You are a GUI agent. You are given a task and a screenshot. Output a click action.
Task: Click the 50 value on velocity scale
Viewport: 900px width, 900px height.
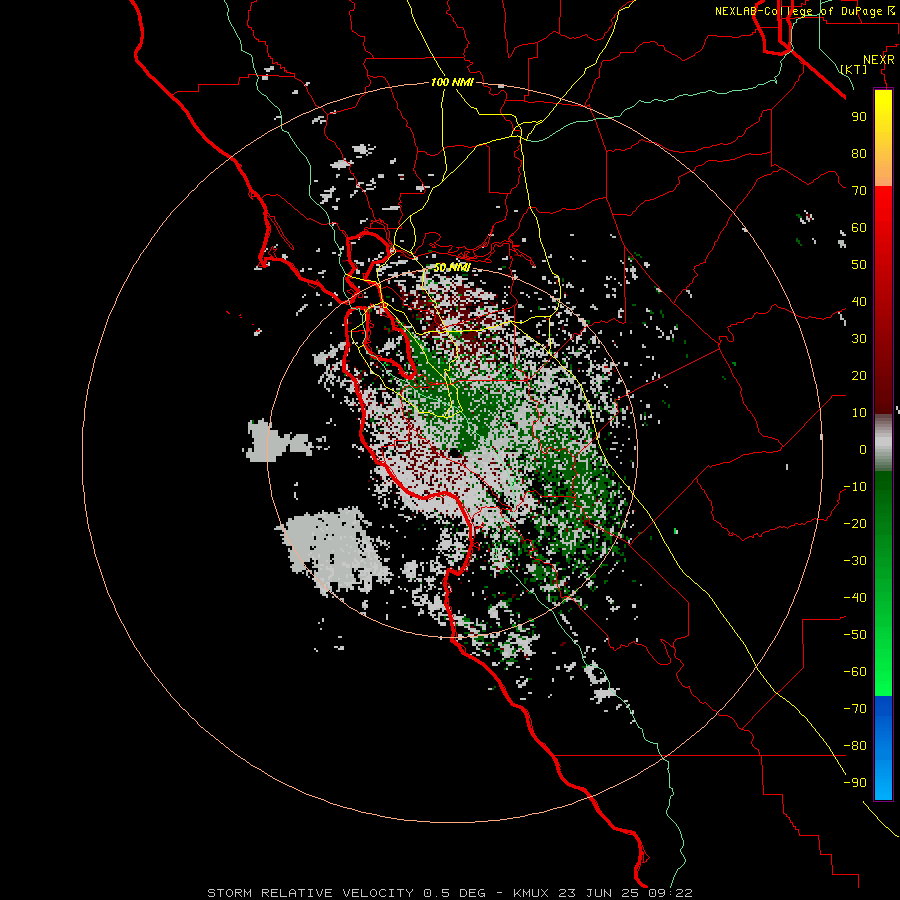859,265
